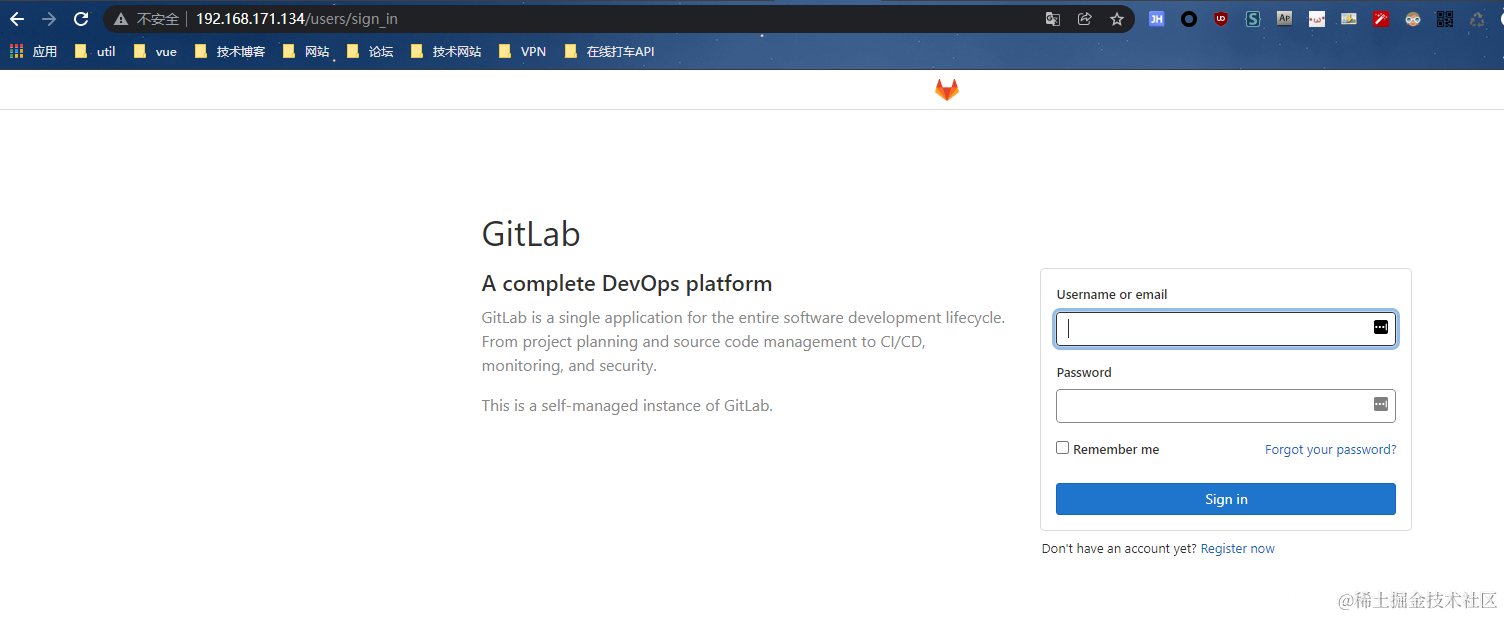The height and width of the screenshot is (617, 1504).
Task: Click password manager icon in Password field
Action: [x=1381, y=404]
